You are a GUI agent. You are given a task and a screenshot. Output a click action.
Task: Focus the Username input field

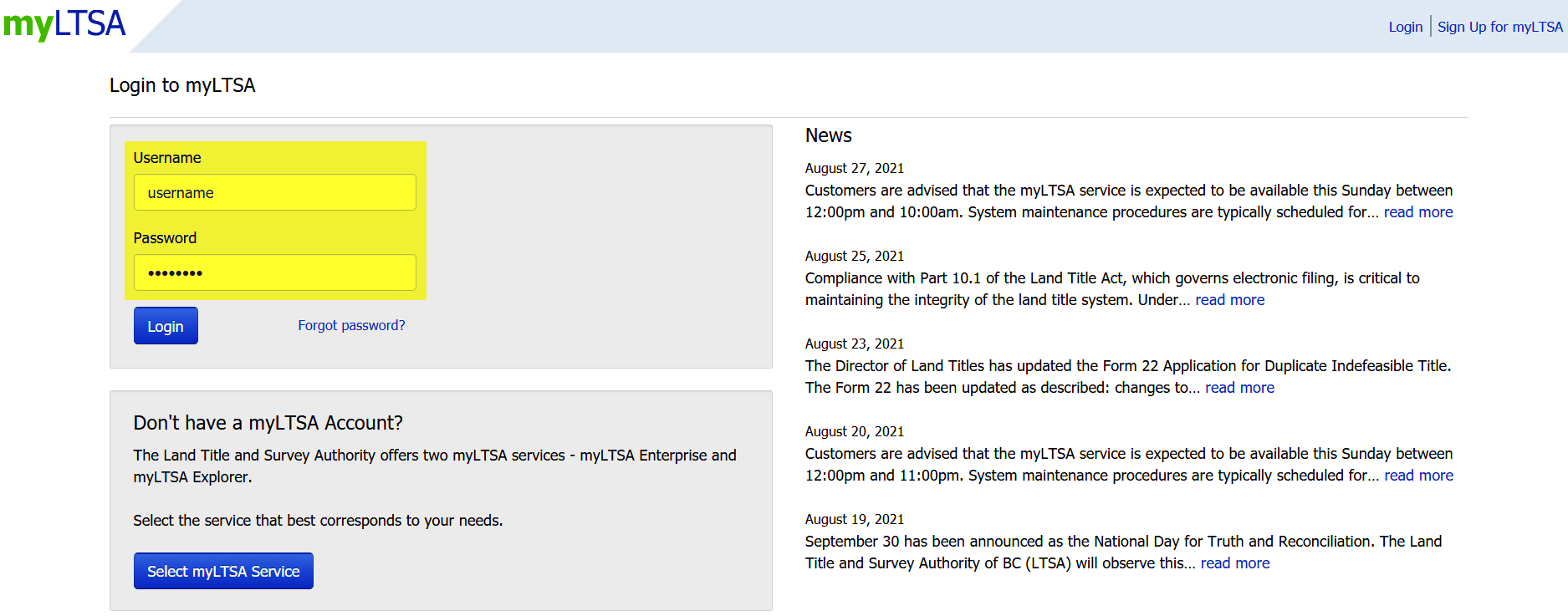pyautogui.click(x=275, y=192)
